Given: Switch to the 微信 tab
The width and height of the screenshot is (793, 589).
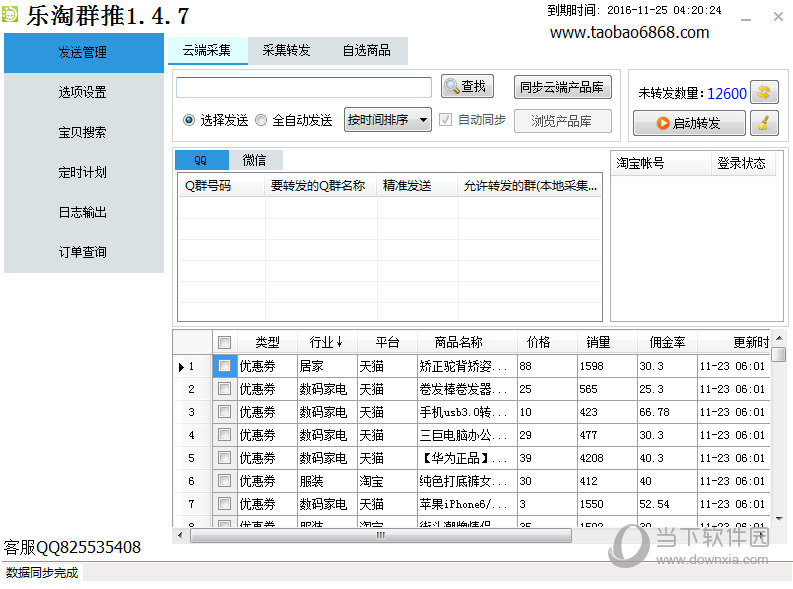Looking at the screenshot, I should tap(255, 160).
